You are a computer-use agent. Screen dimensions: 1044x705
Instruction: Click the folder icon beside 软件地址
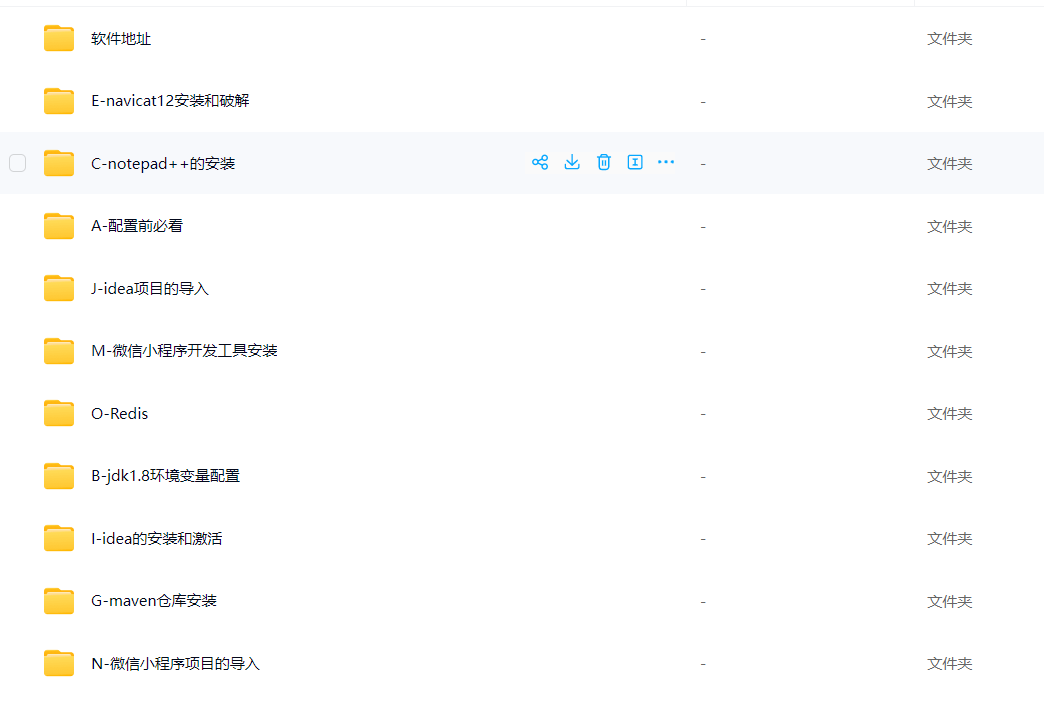[x=58, y=38]
